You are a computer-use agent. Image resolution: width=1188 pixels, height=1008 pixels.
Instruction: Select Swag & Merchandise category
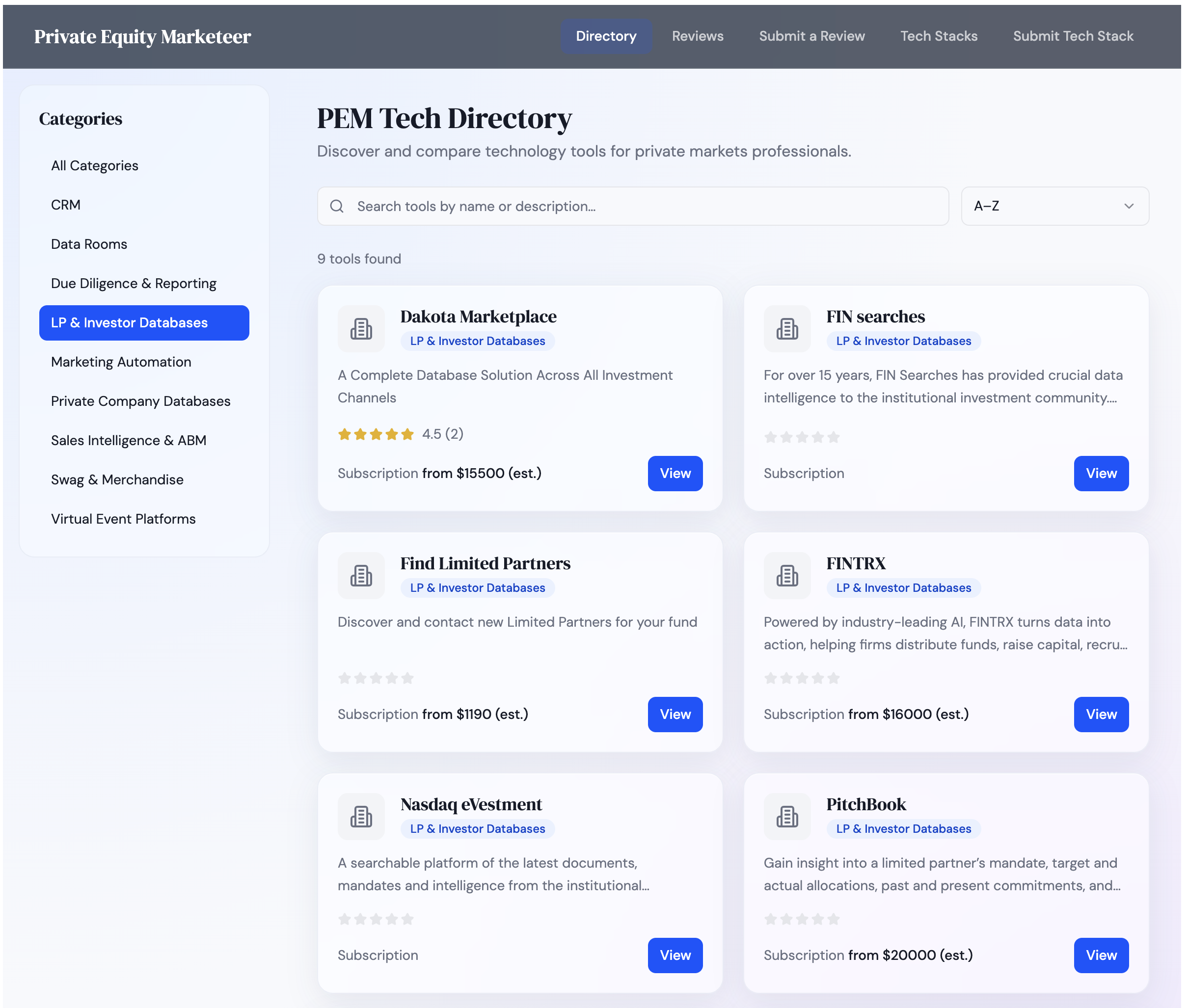144,480
